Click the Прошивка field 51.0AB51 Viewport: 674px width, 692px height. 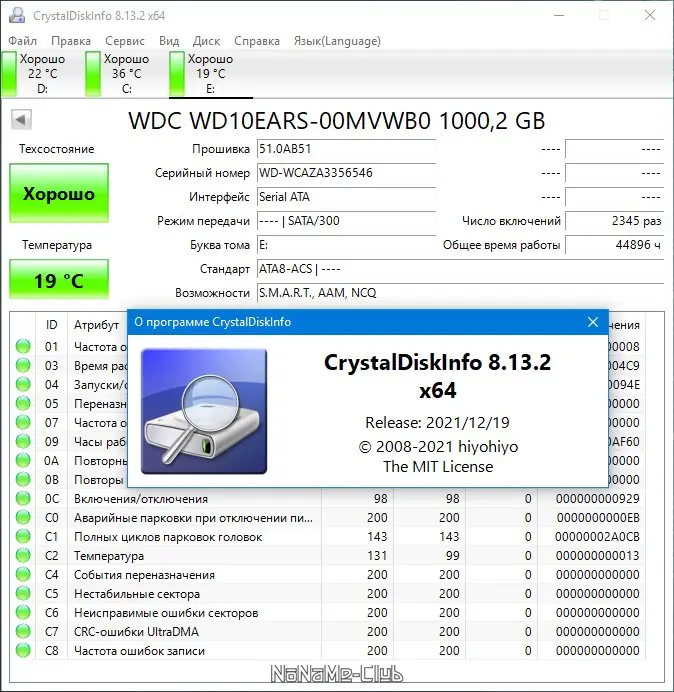coord(346,149)
